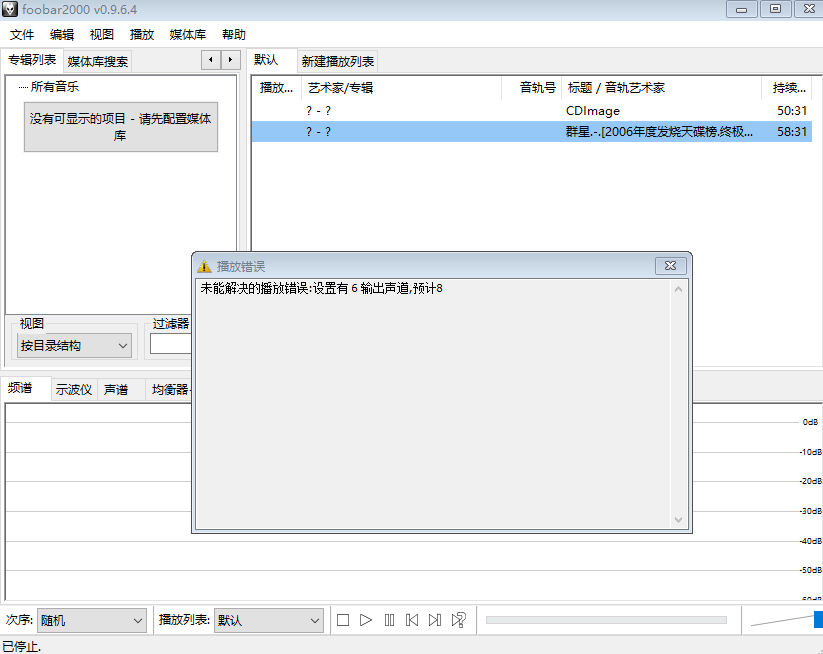Click the 没有可显示的项目 configure media library button
This screenshot has width=823, height=654.
coord(121,127)
